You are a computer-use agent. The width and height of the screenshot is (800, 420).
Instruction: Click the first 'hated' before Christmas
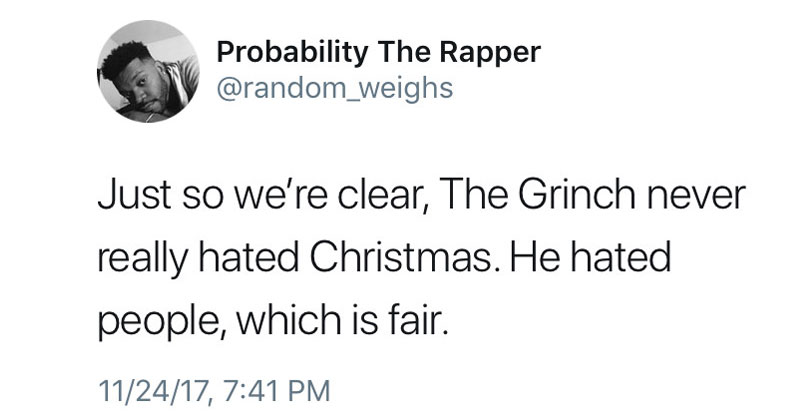(x=248, y=257)
